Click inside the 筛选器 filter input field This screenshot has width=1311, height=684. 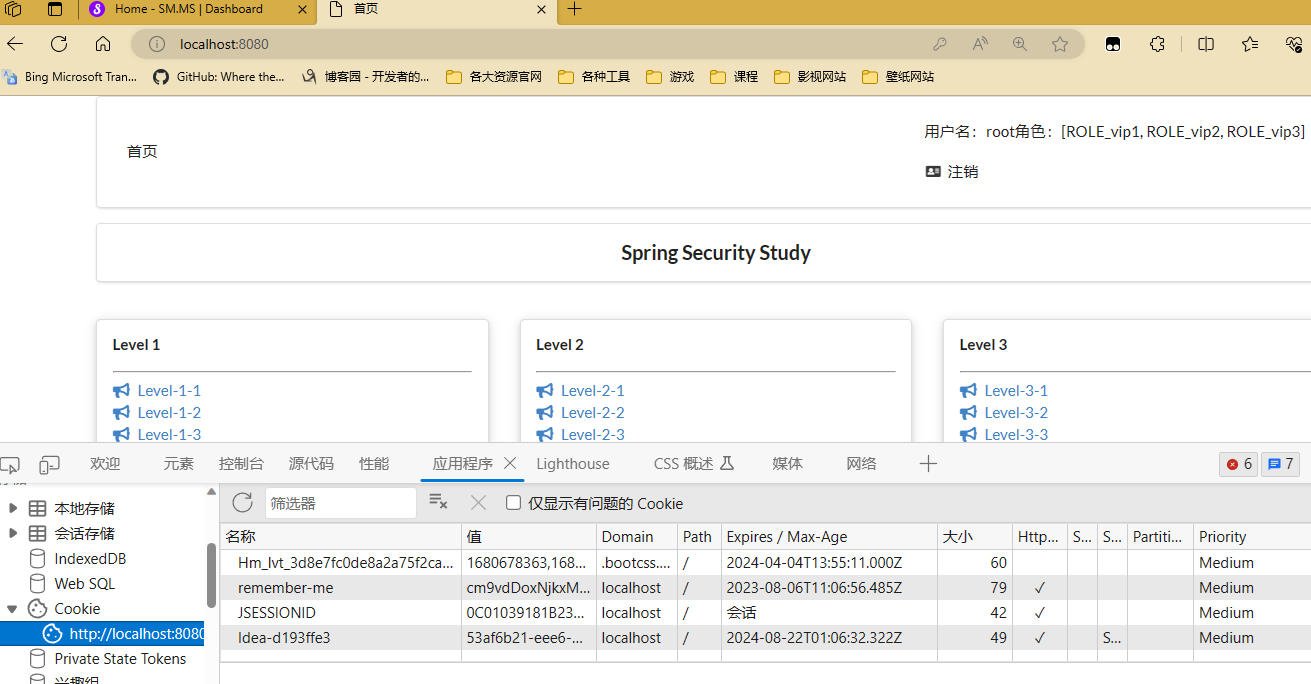click(340, 502)
